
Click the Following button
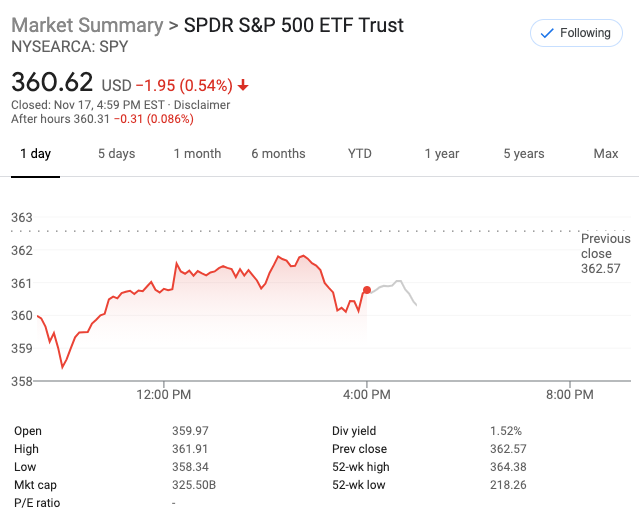click(576, 33)
